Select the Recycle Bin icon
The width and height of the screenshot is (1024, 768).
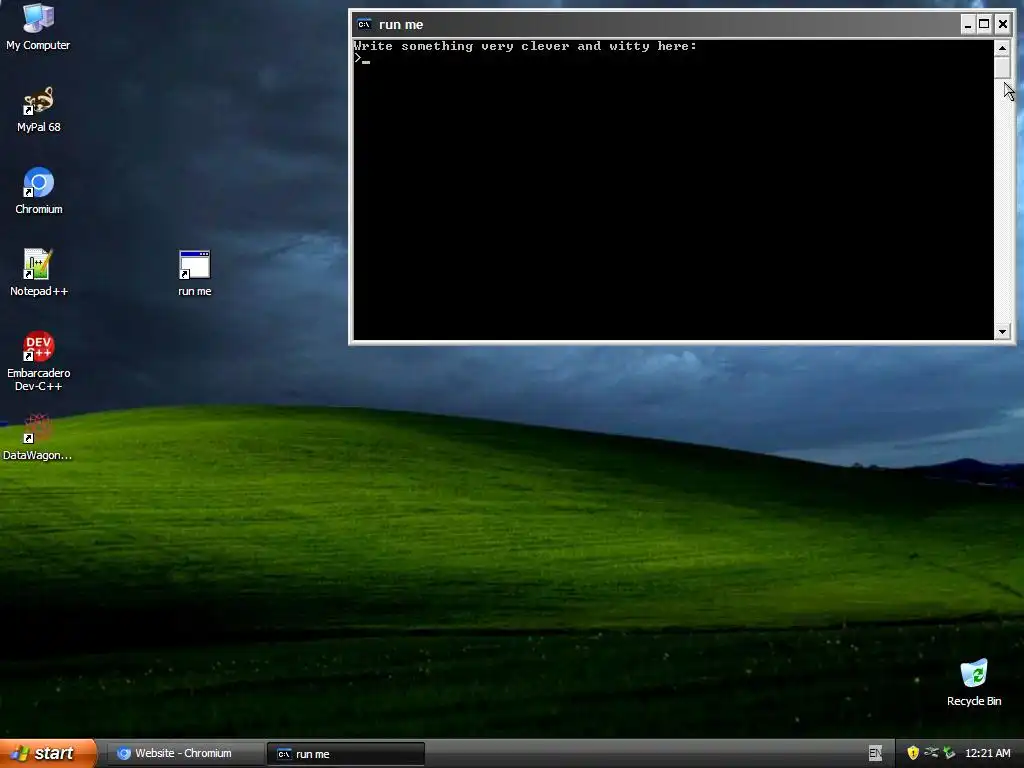point(974,683)
